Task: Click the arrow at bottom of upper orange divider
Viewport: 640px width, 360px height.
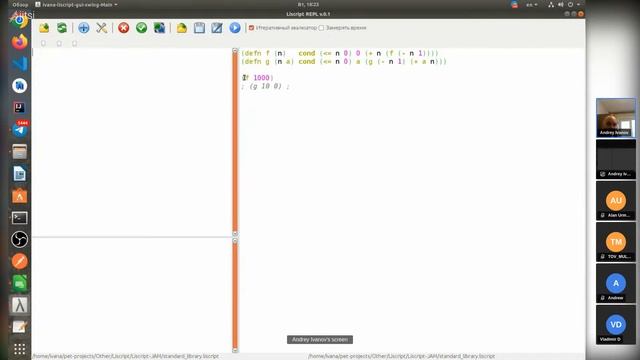Action: tap(235, 233)
